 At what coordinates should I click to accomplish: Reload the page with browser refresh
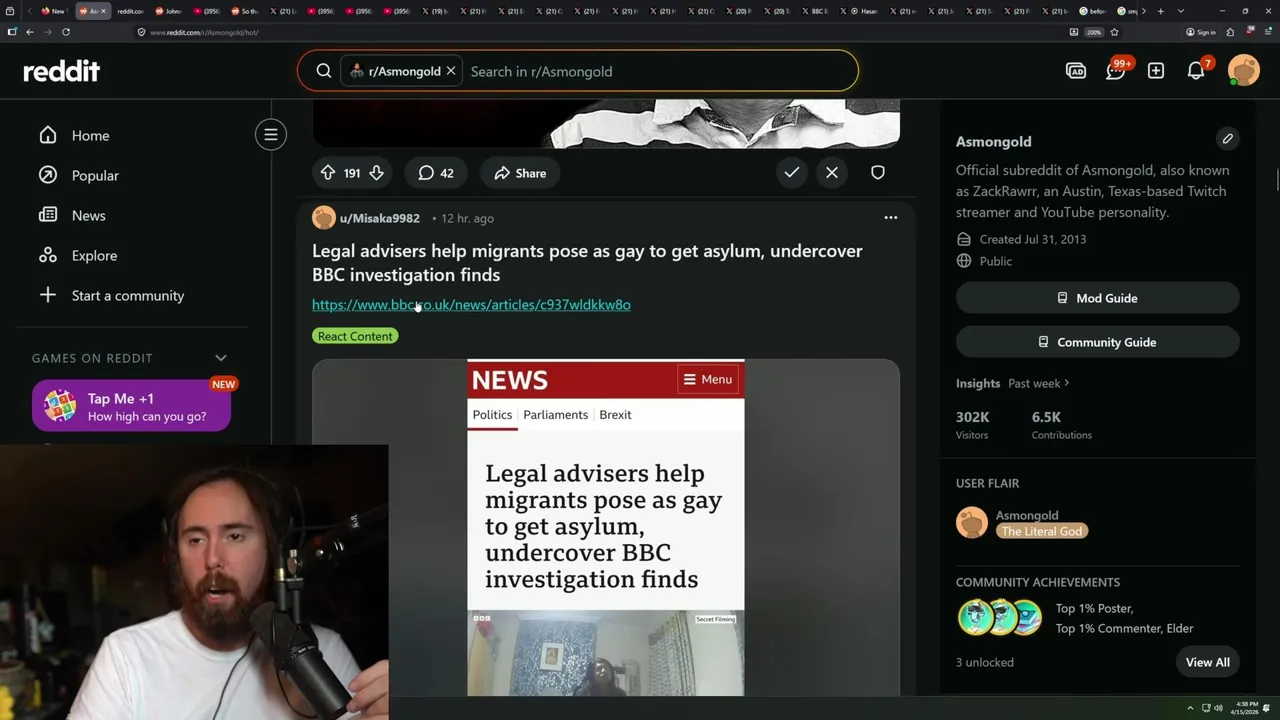66,32
